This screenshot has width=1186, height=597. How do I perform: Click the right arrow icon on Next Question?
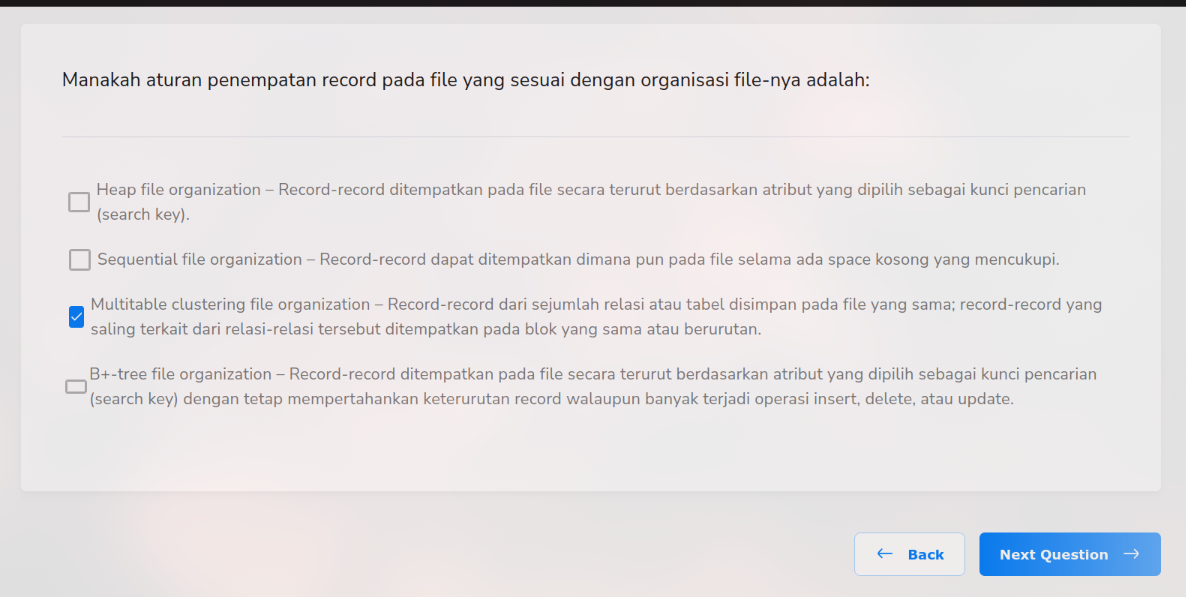coord(1131,554)
